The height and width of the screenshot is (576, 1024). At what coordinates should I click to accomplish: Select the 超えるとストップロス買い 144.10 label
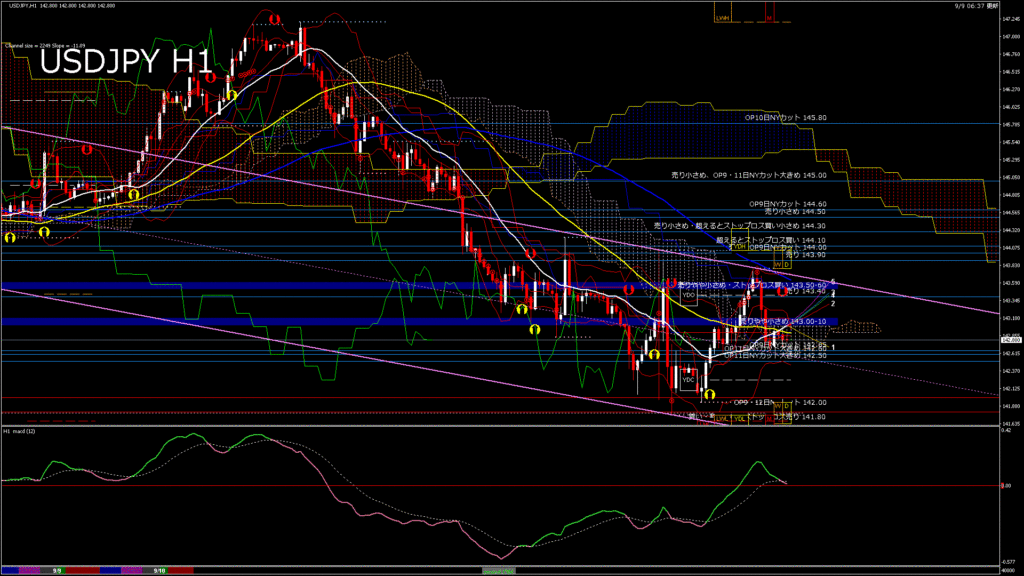[770, 240]
